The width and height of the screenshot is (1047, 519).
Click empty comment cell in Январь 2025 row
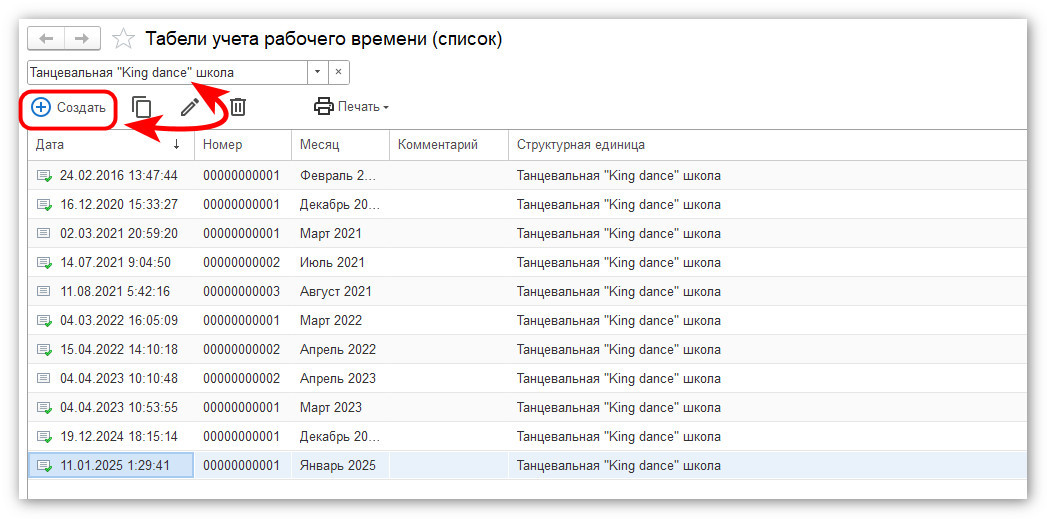pos(449,466)
